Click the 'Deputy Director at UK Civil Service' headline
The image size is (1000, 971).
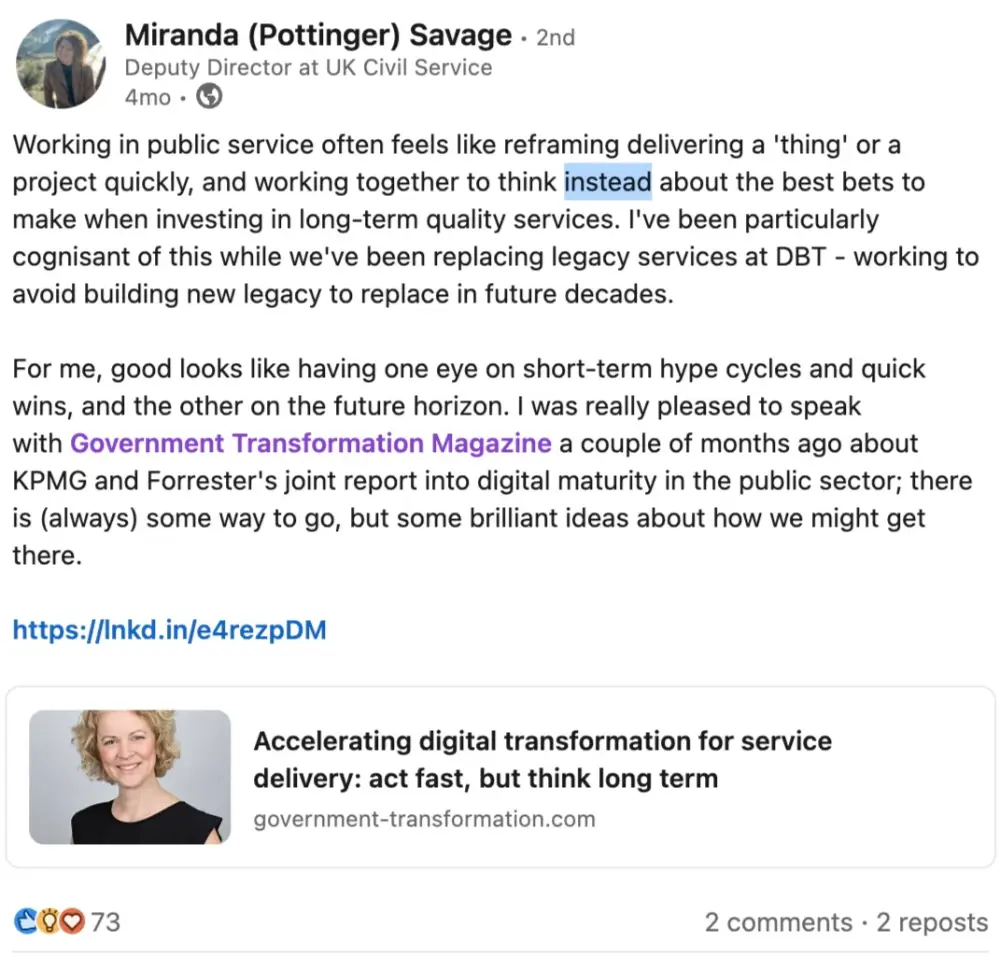point(308,68)
